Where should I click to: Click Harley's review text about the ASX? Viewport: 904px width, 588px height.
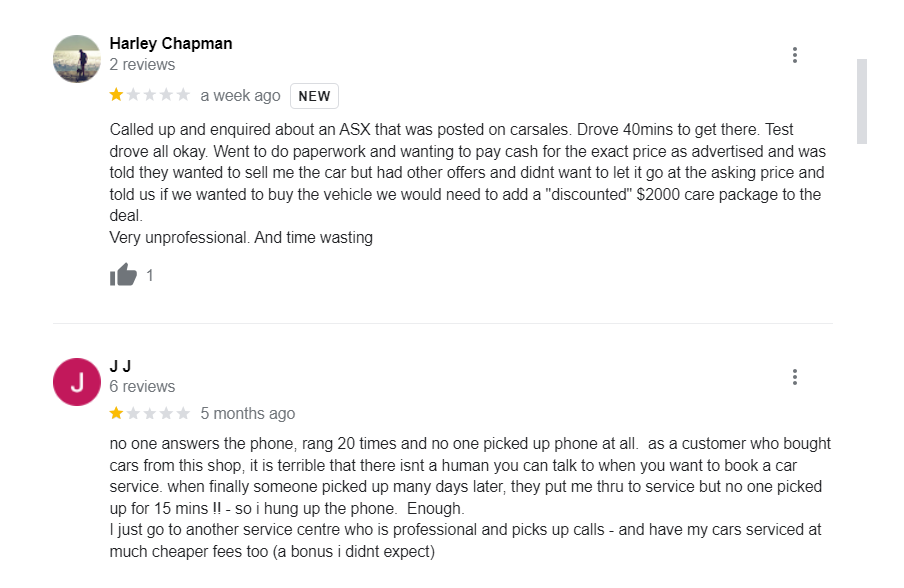coord(468,183)
